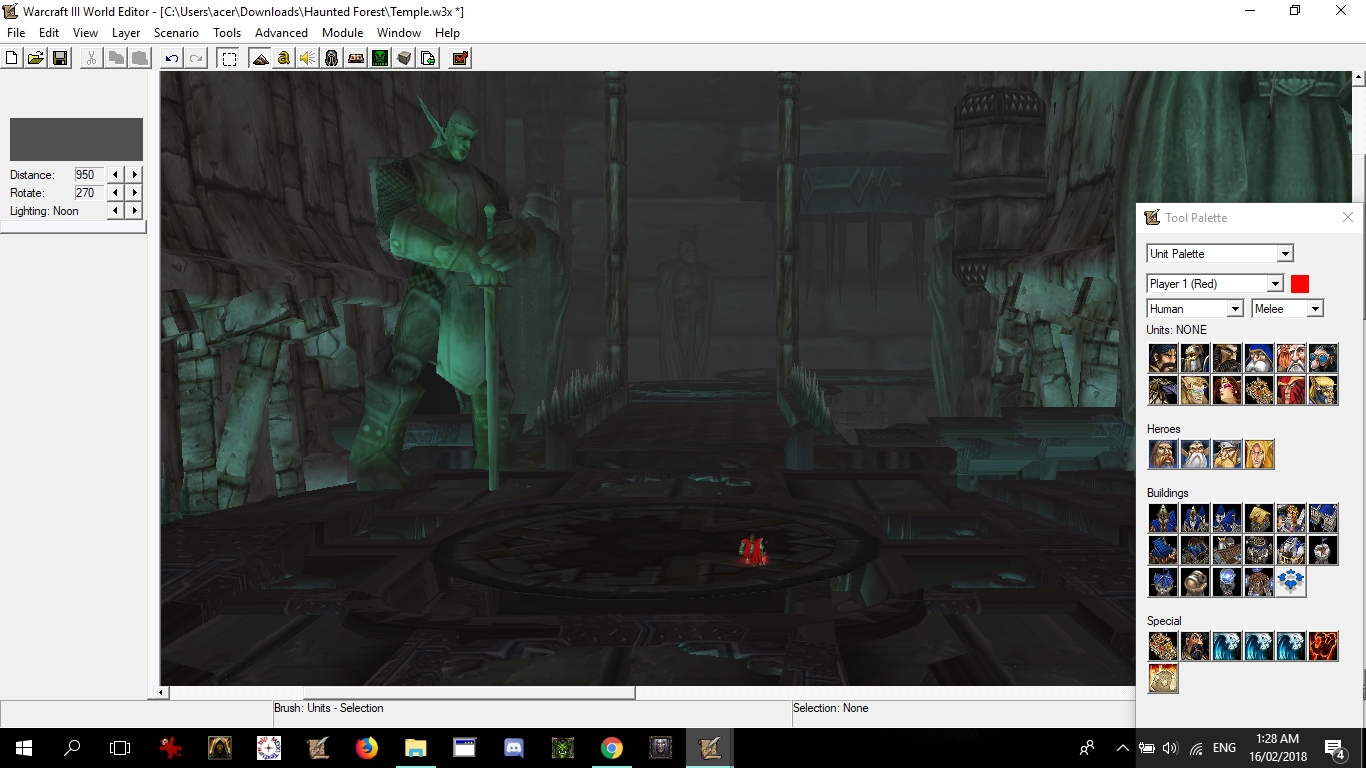Undo the last action

[x=172, y=58]
